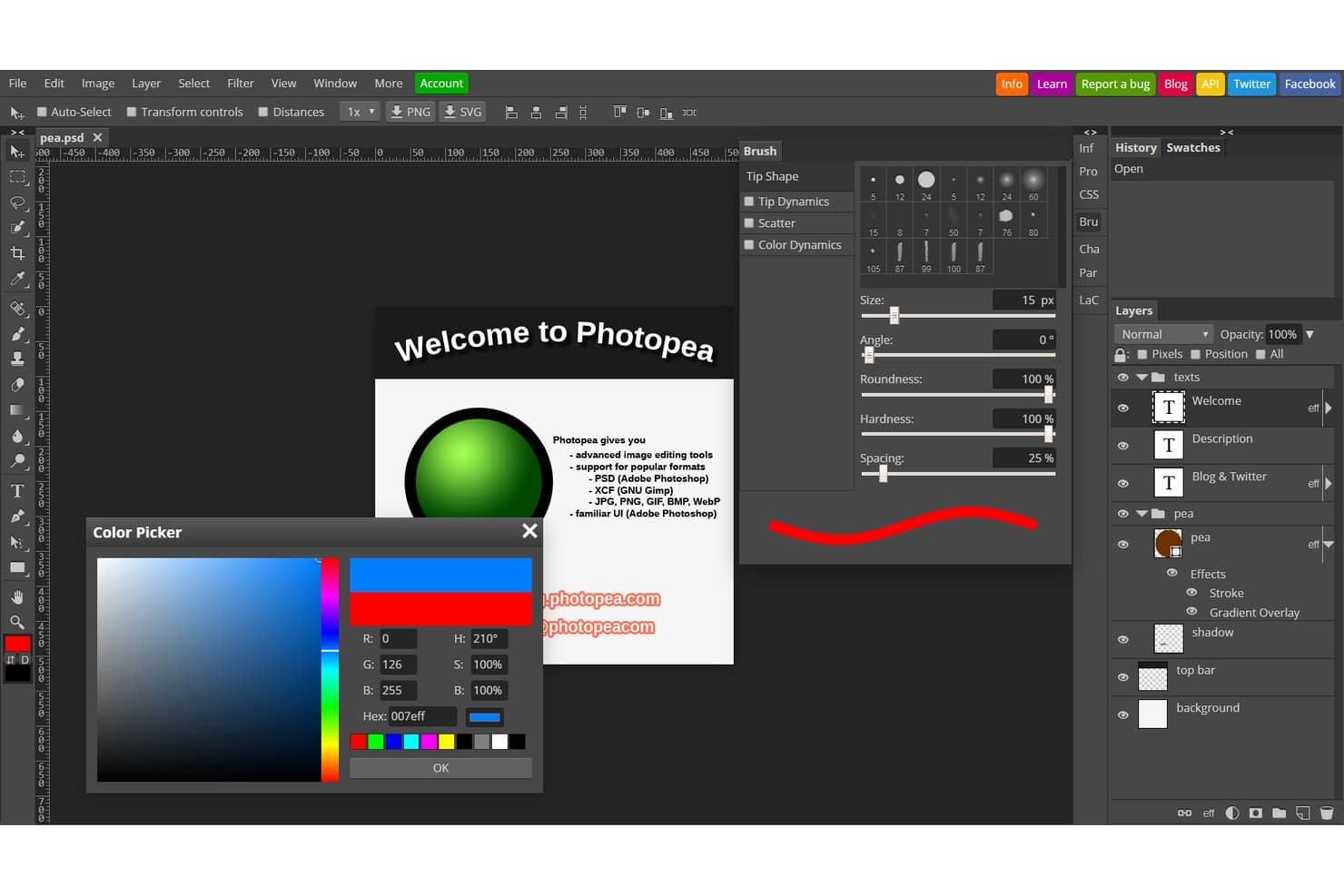
Task: Enable Scatter brush option
Action: tap(749, 223)
